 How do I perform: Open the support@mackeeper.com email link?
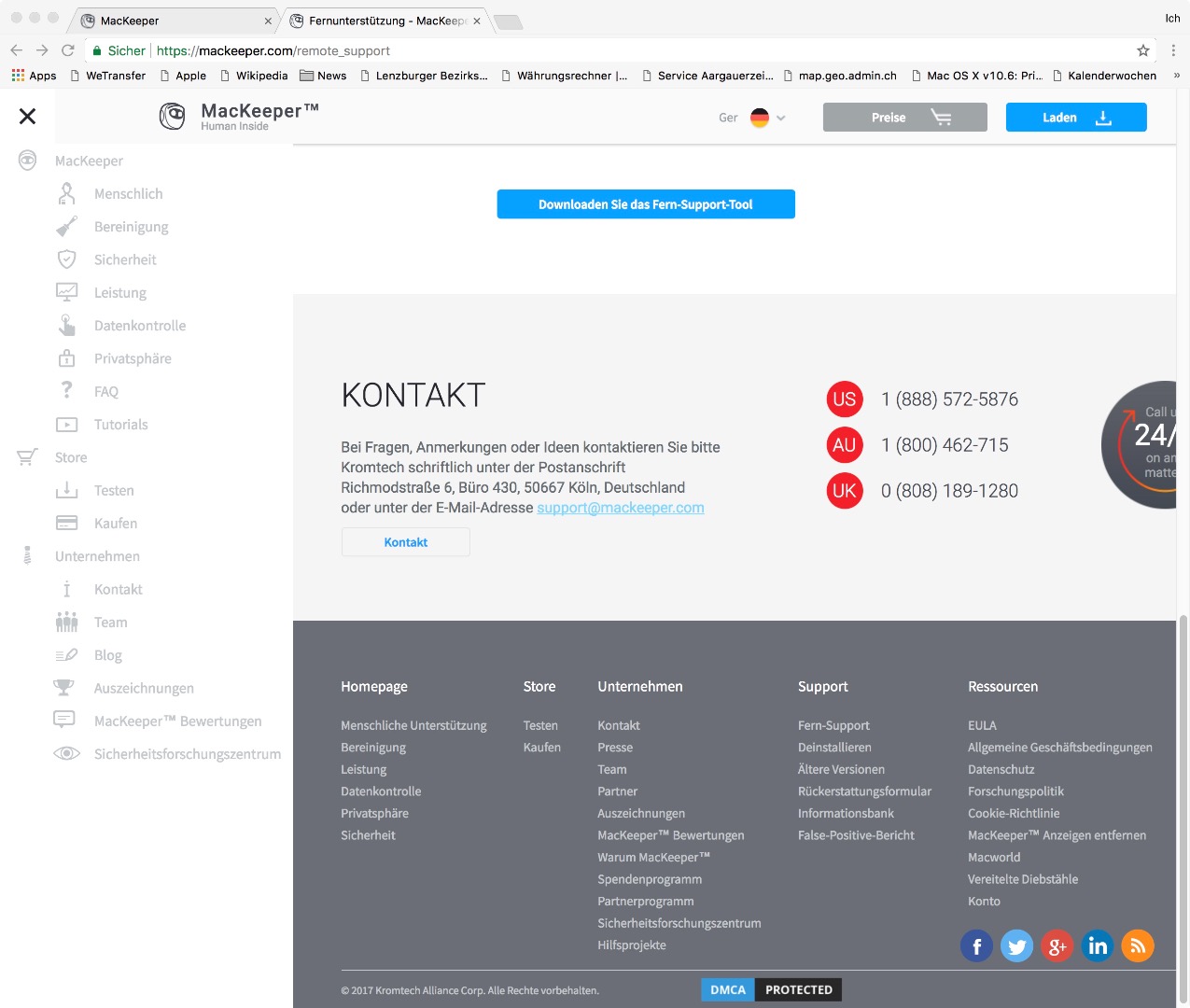tap(621, 508)
